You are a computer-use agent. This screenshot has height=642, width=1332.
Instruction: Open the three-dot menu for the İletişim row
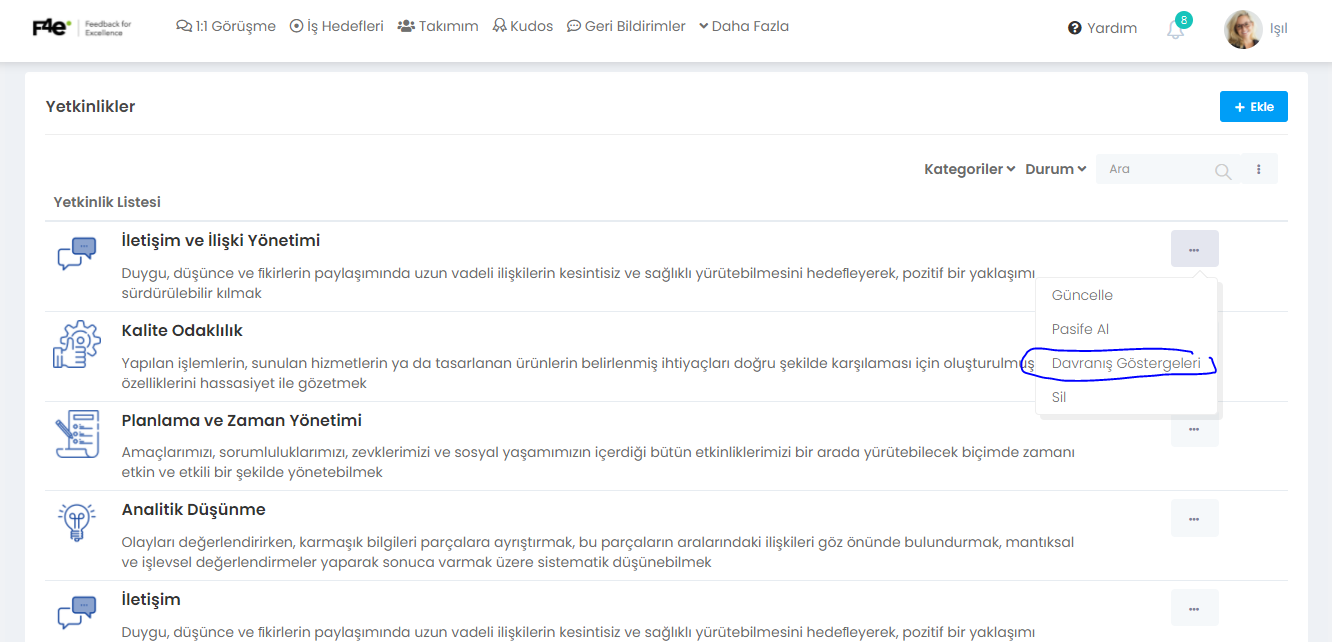(x=1195, y=608)
